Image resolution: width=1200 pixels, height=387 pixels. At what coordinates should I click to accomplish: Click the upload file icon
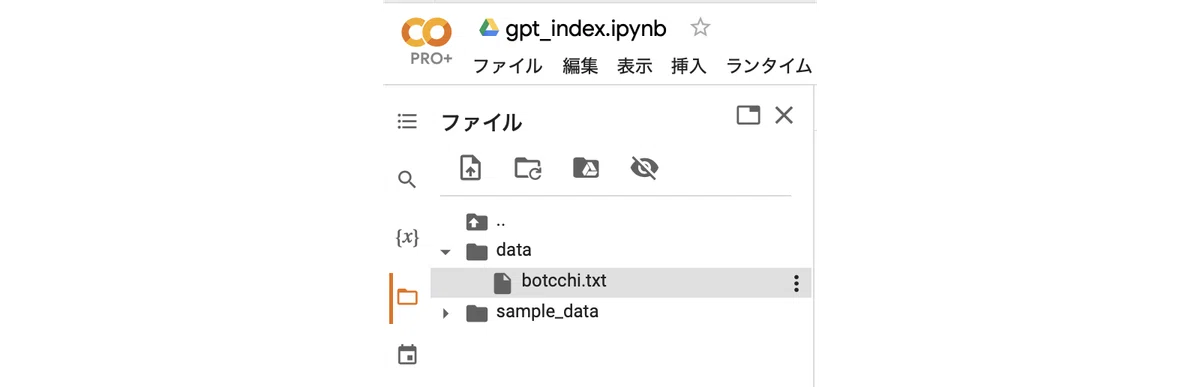click(470, 168)
